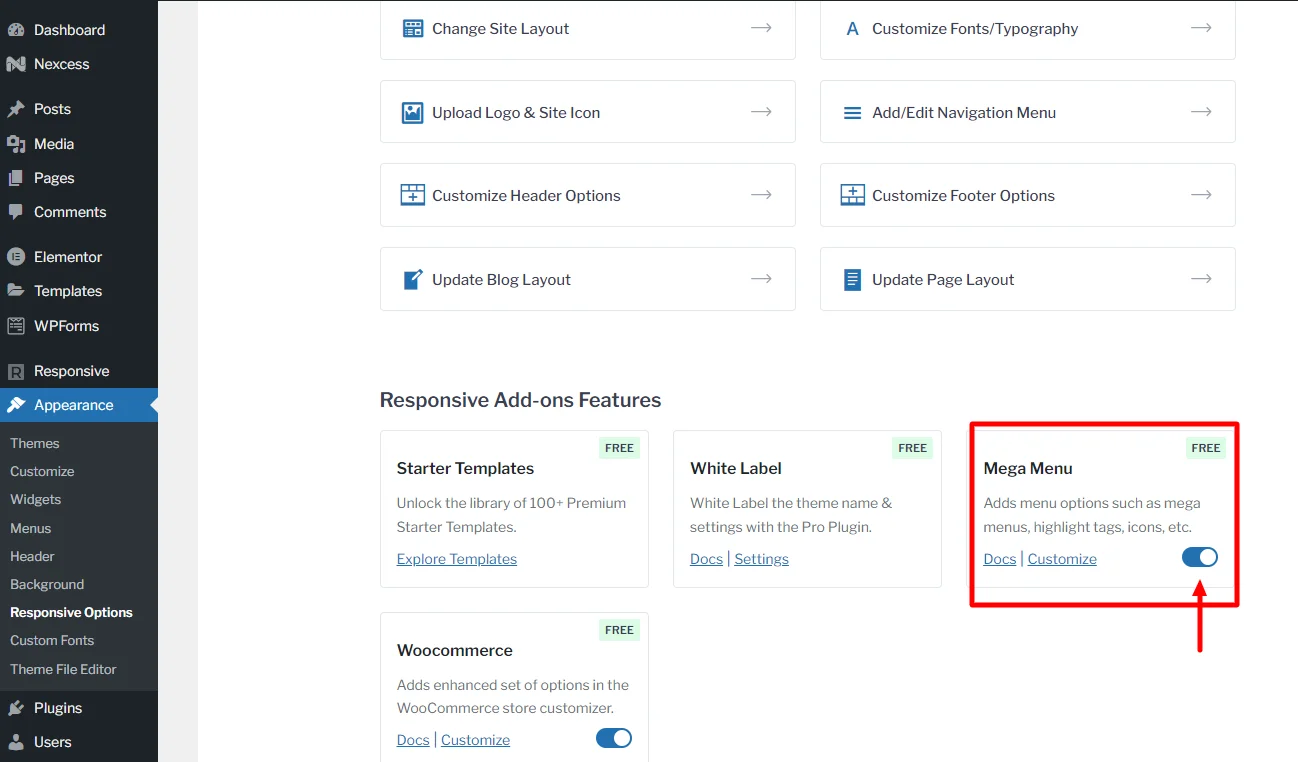Image resolution: width=1298 pixels, height=762 pixels.
Task: Click the Update Page Layout document icon
Action: 853,279
